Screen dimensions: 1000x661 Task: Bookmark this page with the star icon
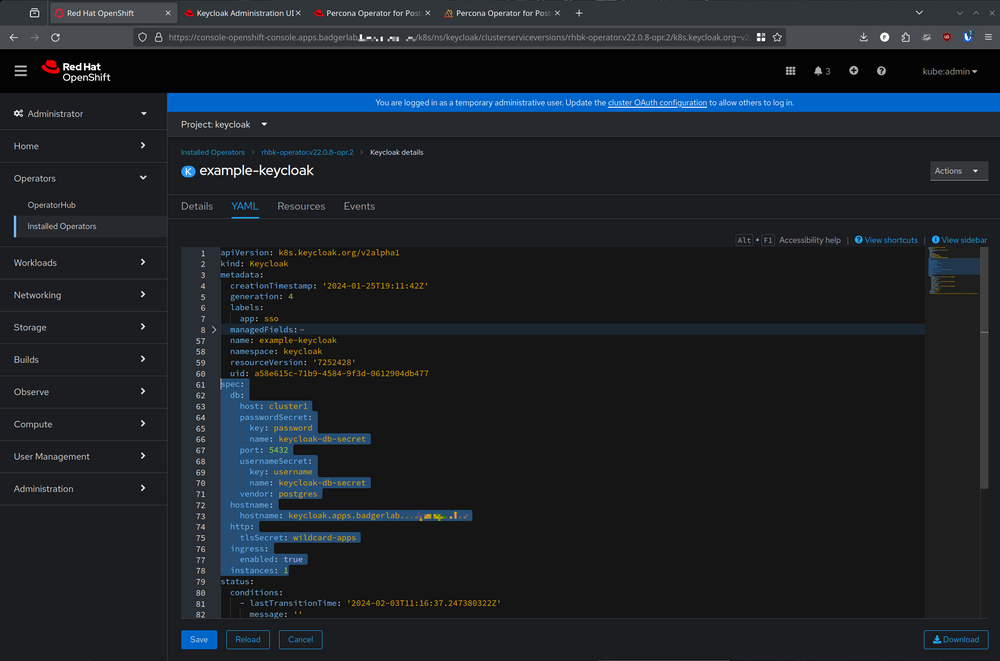777,37
